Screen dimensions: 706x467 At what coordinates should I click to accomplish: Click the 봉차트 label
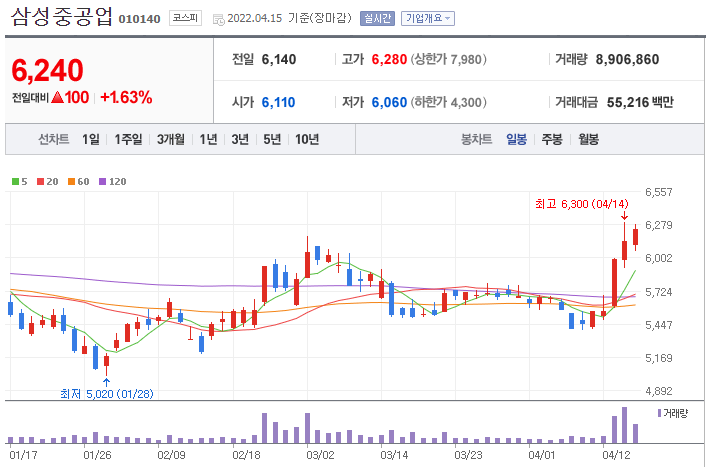pyautogui.click(x=476, y=140)
